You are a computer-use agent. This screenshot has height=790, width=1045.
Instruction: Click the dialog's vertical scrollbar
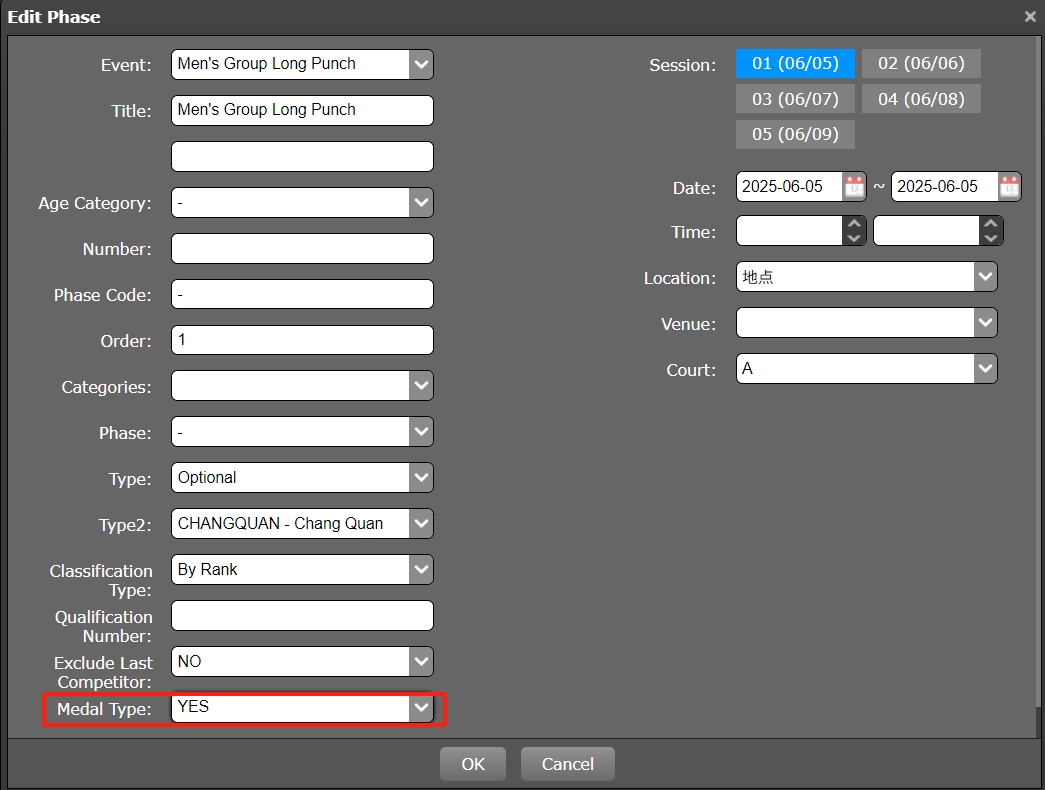[1039, 720]
